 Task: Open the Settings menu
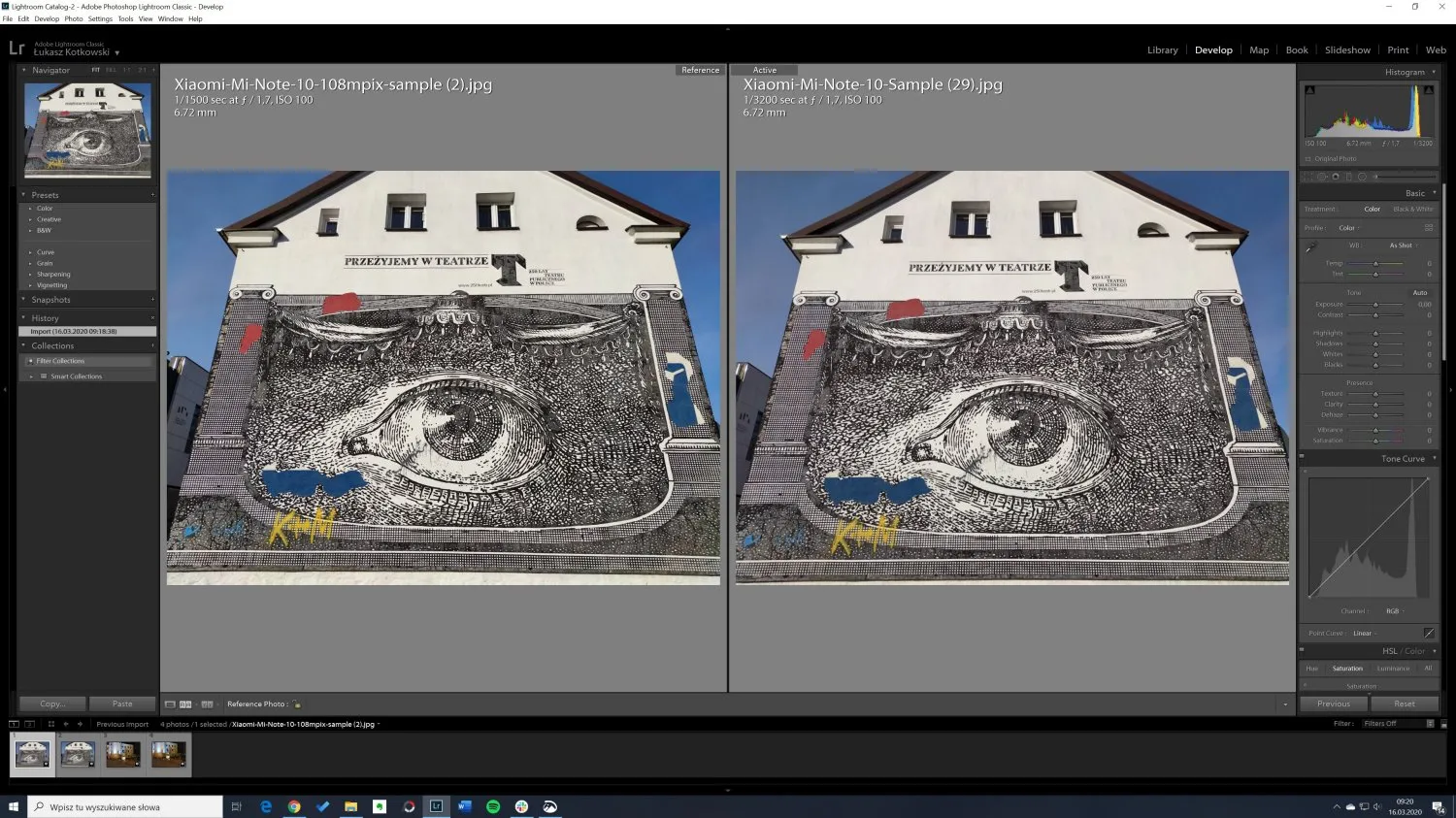pyautogui.click(x=100, y=18)
